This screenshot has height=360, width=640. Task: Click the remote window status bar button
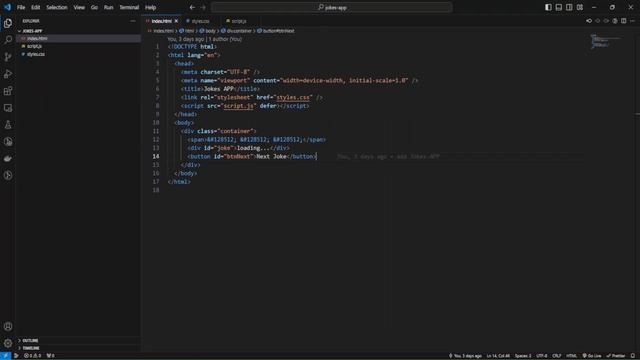5,356
